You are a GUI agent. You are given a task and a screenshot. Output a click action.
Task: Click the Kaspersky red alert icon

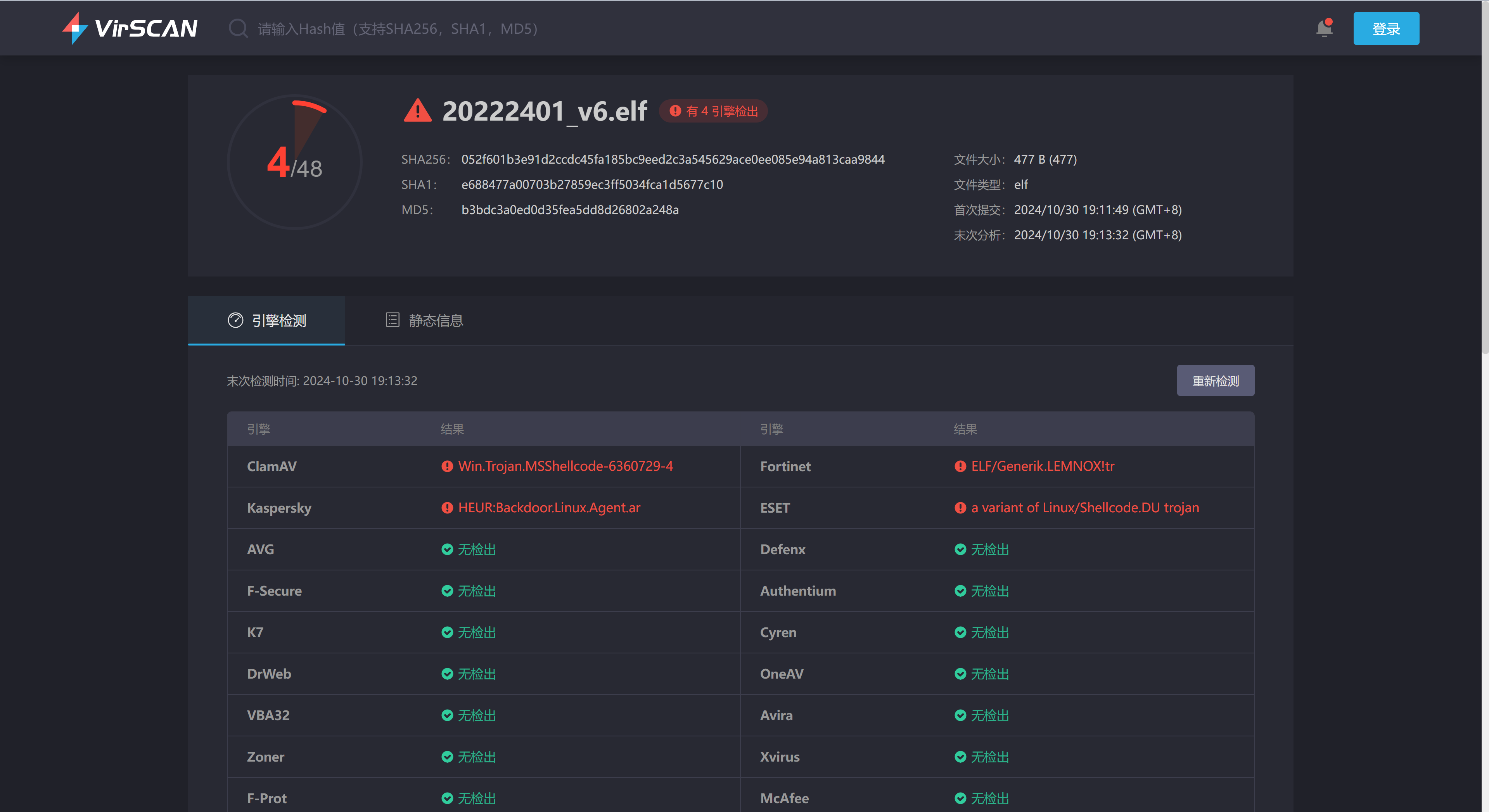tap(447, 508)
